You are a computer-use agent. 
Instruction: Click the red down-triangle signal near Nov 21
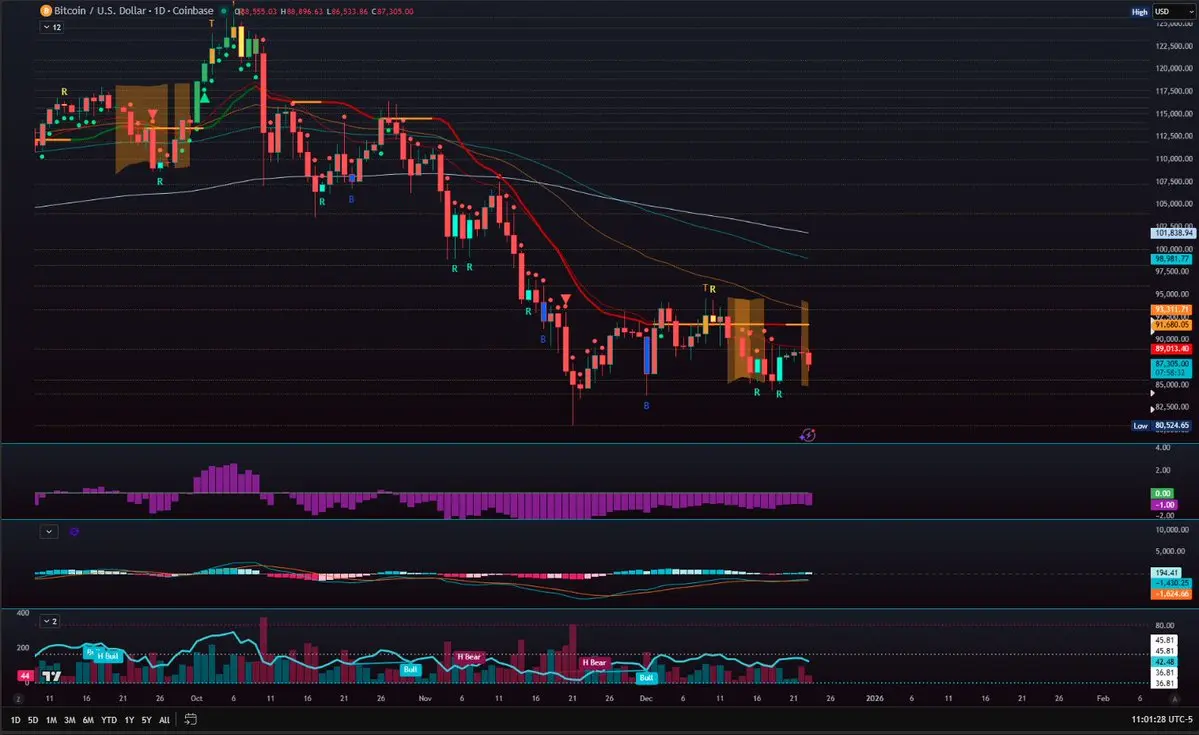click(x=565, y=299)
